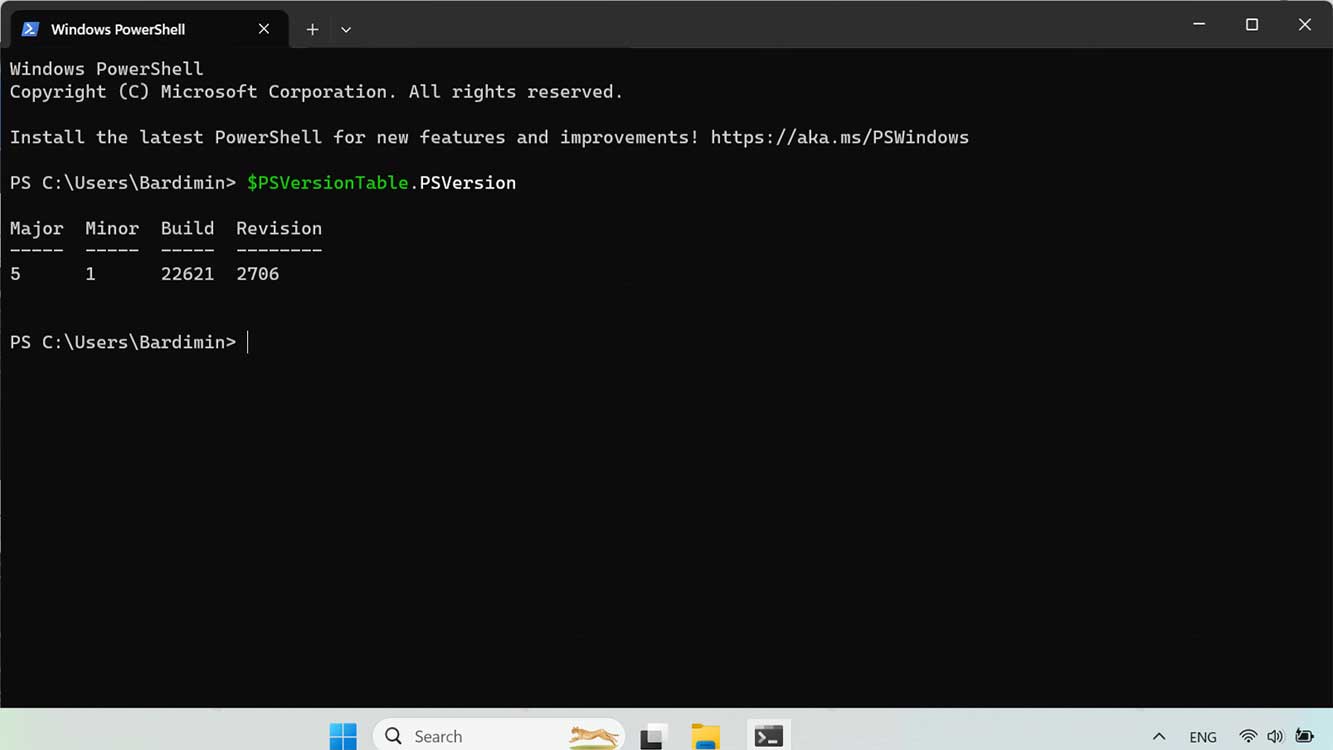The height and width of the screenshot is (750, 1333).
Task: Click the Major value 5
Action: [15, 274]
